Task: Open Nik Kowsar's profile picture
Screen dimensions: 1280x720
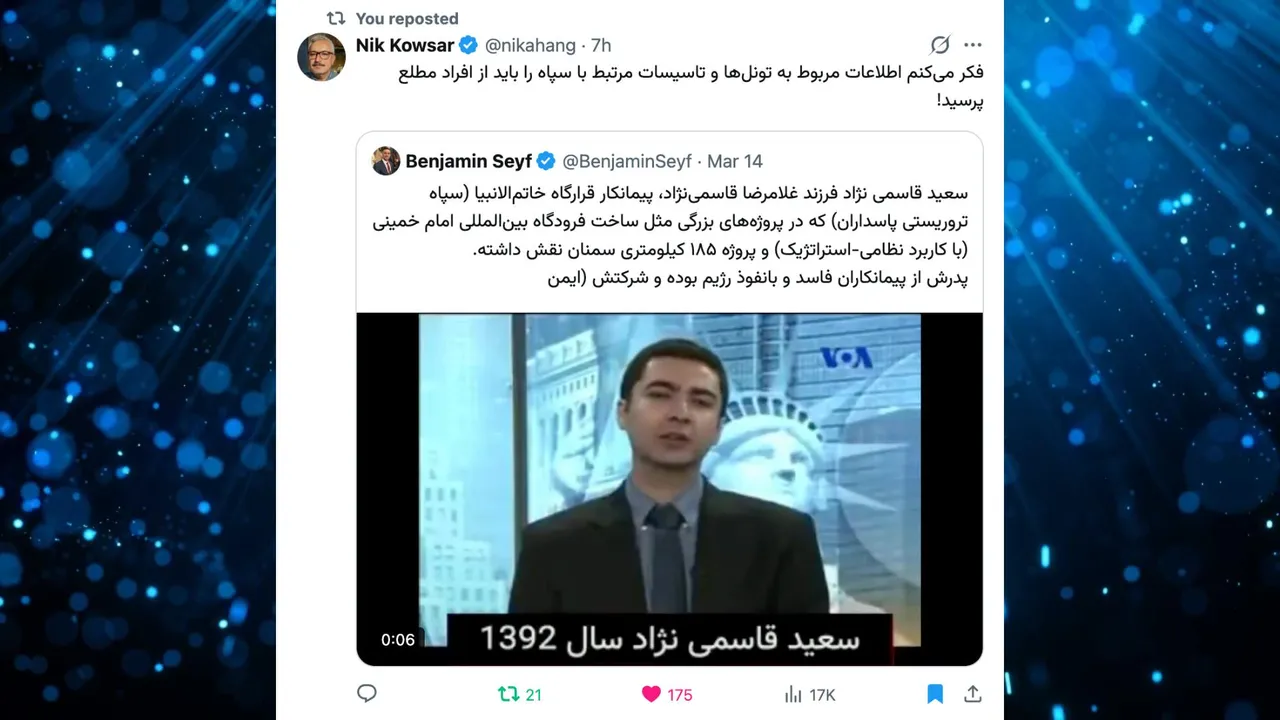Action: tap(321, 57)
